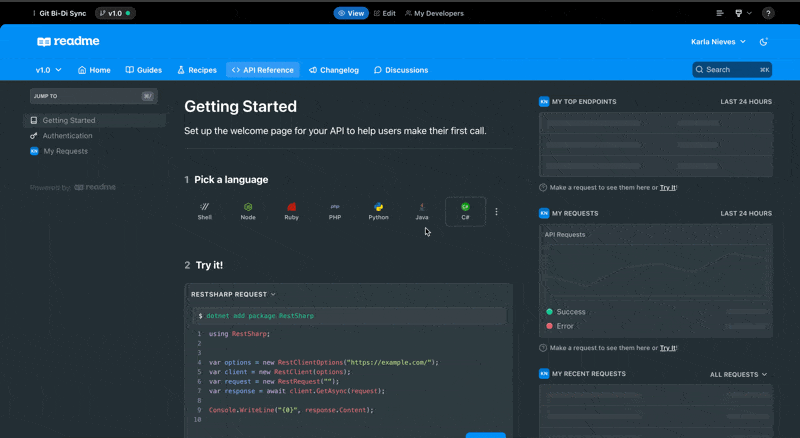This screenshot has height=438, width=800.
Task: Go to Home tab
Action: click(x=94, y=70)
